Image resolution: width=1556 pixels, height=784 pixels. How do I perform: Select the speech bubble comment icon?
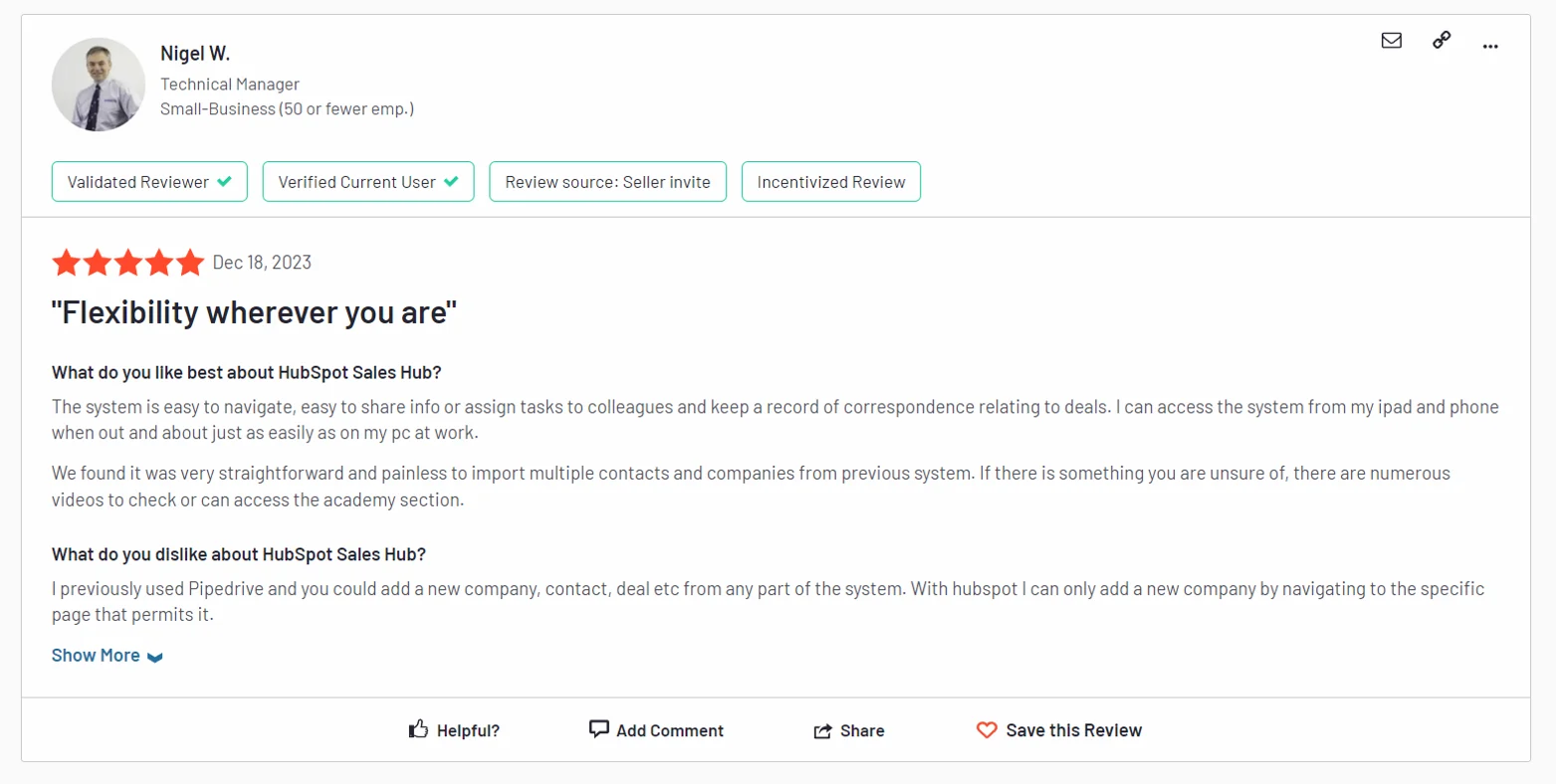(598, 729)
